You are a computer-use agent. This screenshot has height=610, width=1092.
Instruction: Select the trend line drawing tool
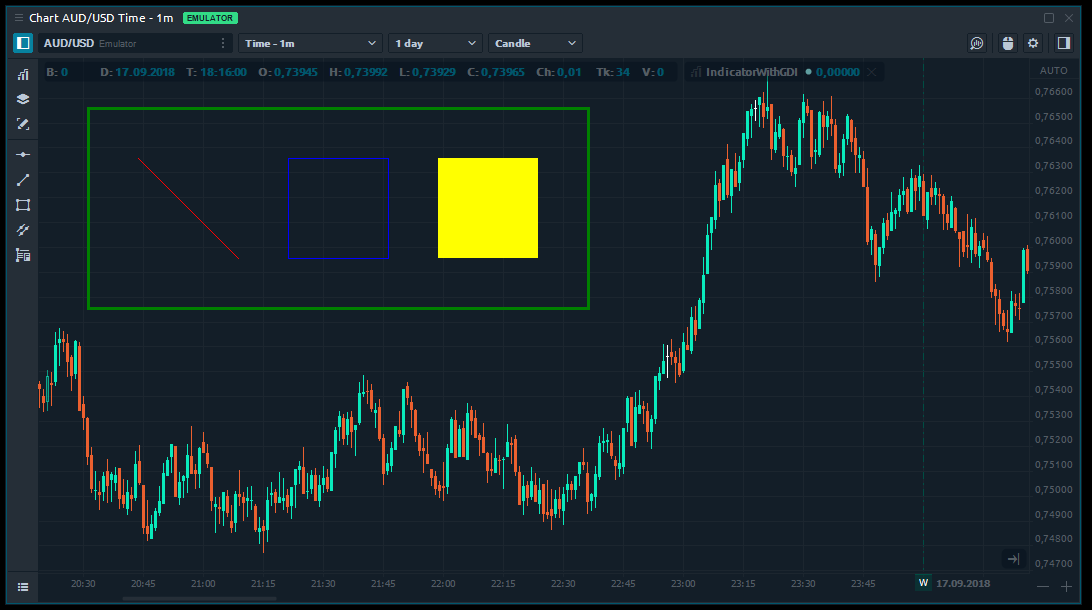(23, 180)
